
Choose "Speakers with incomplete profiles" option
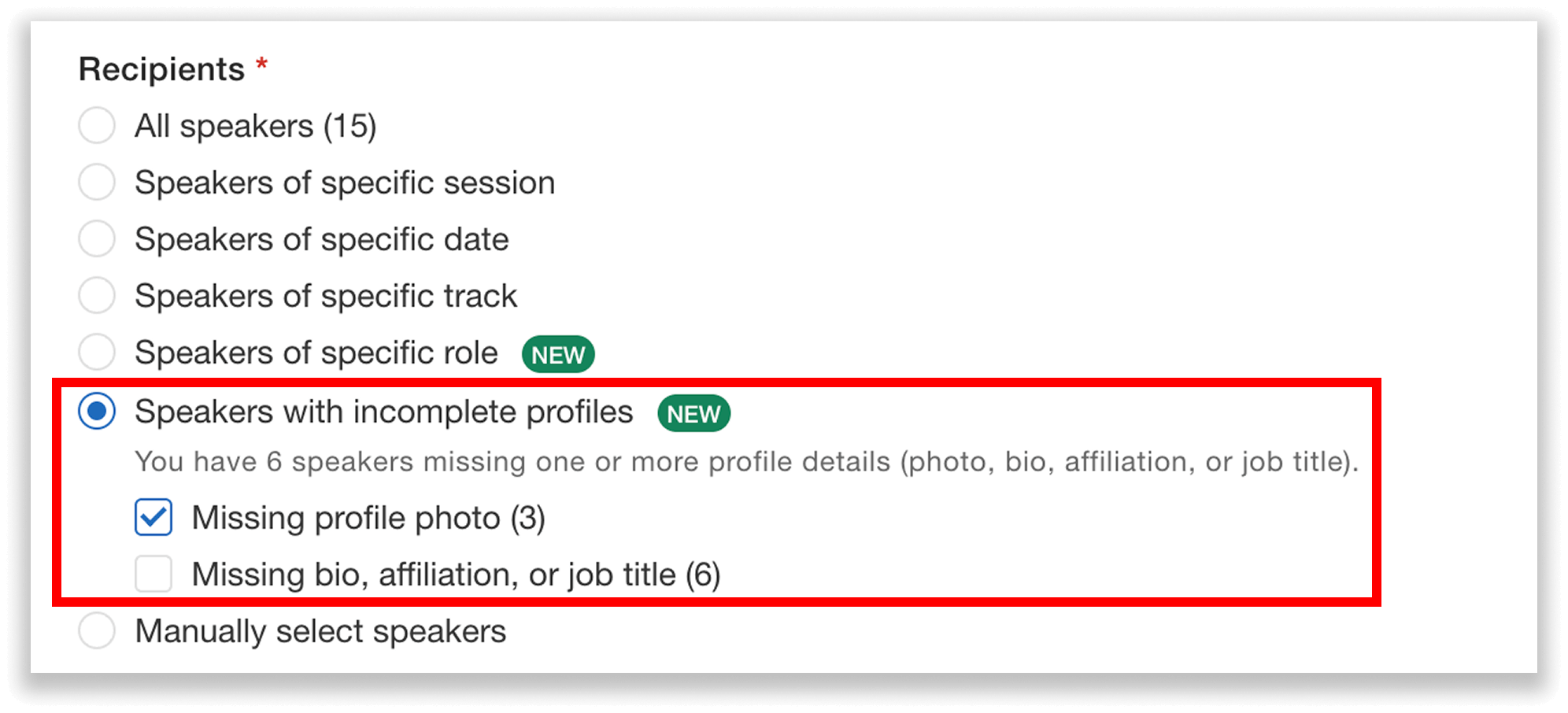coord(96,410)
